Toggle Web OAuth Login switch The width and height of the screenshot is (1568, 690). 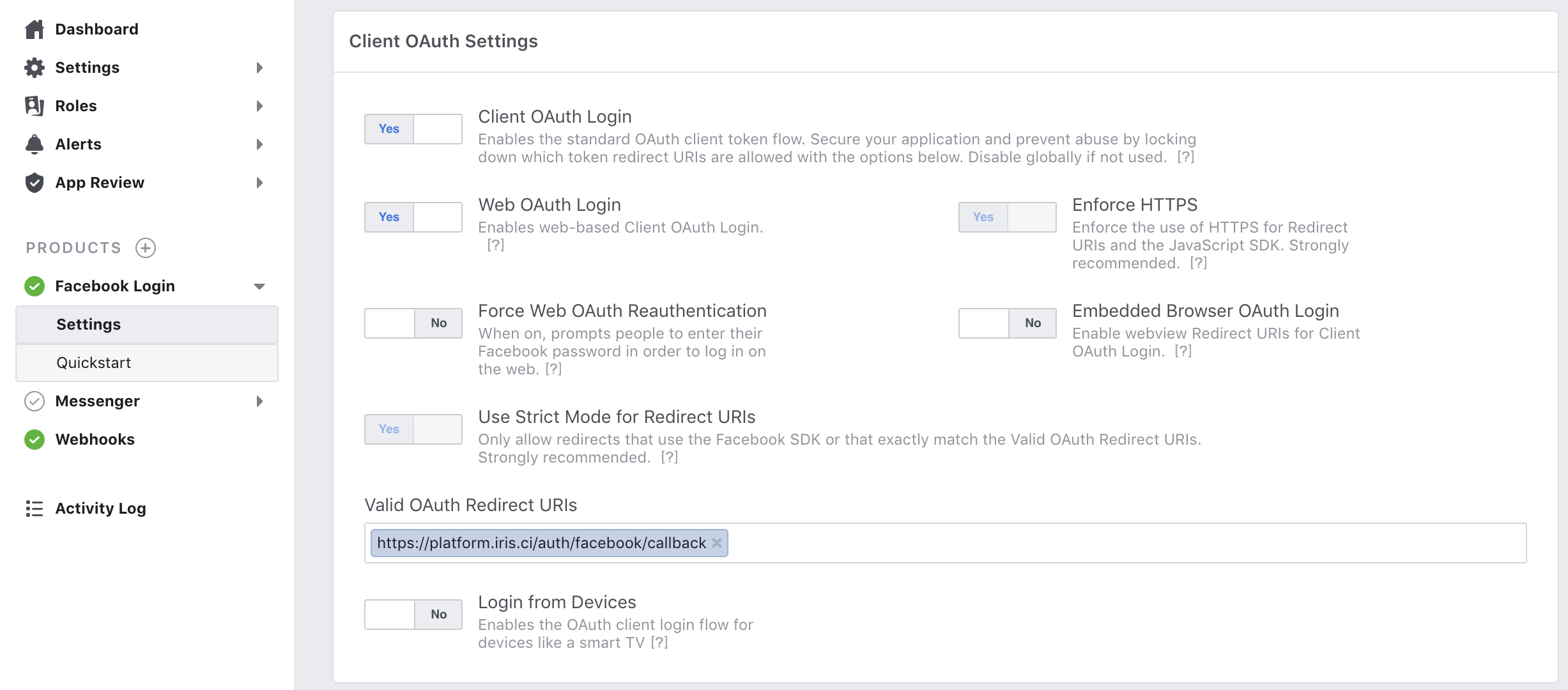click(413, 217)
